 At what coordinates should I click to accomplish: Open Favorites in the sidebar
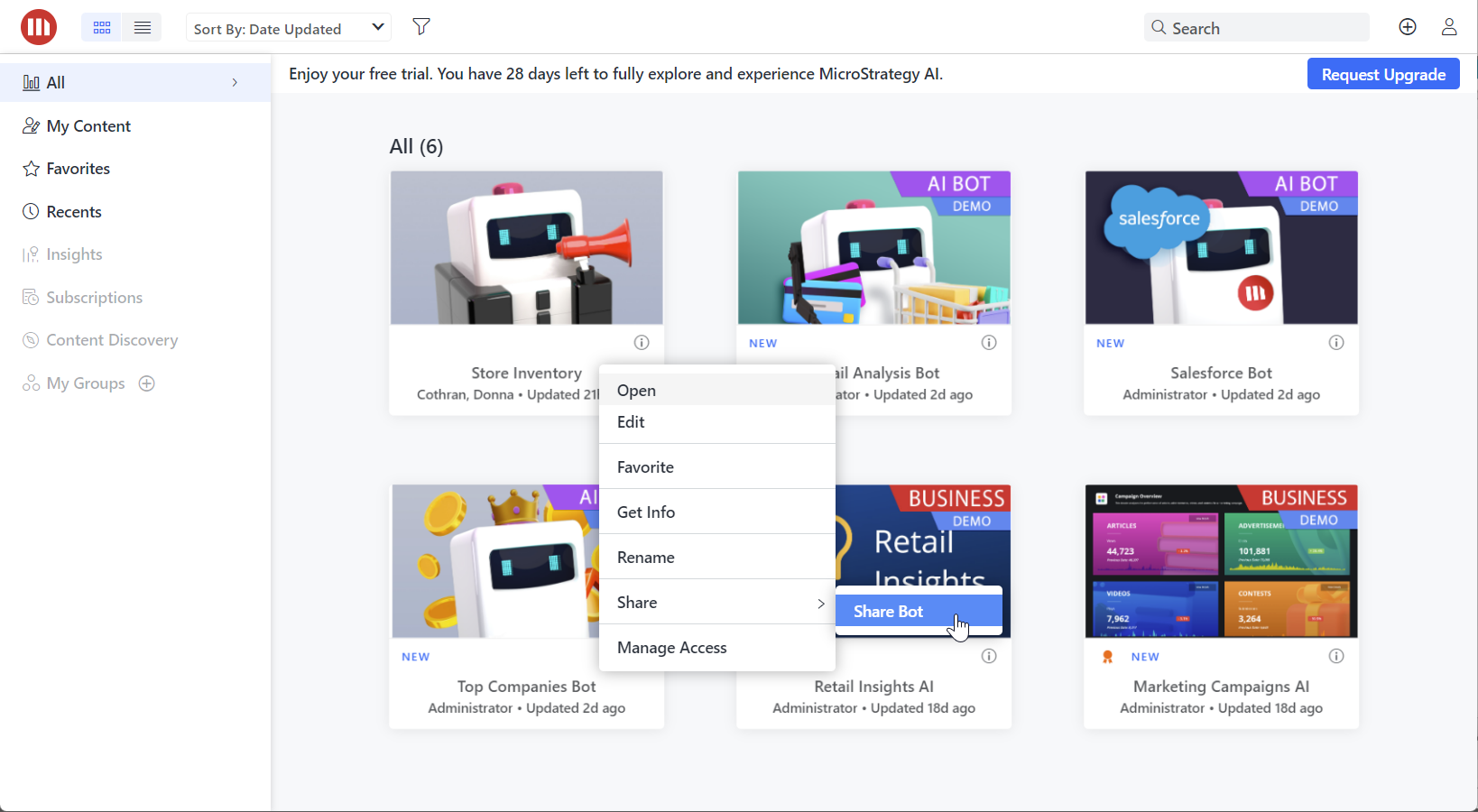(79, 169)
